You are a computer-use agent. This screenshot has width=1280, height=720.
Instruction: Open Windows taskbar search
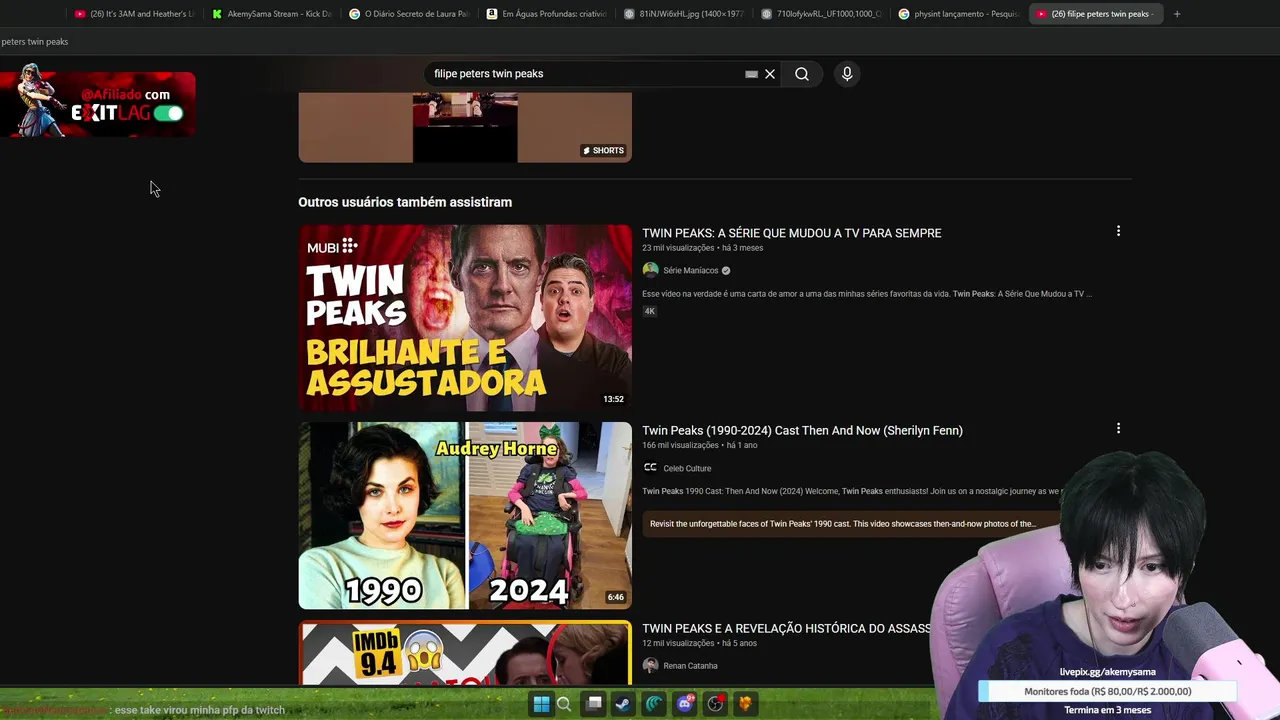tap(564, 704)
